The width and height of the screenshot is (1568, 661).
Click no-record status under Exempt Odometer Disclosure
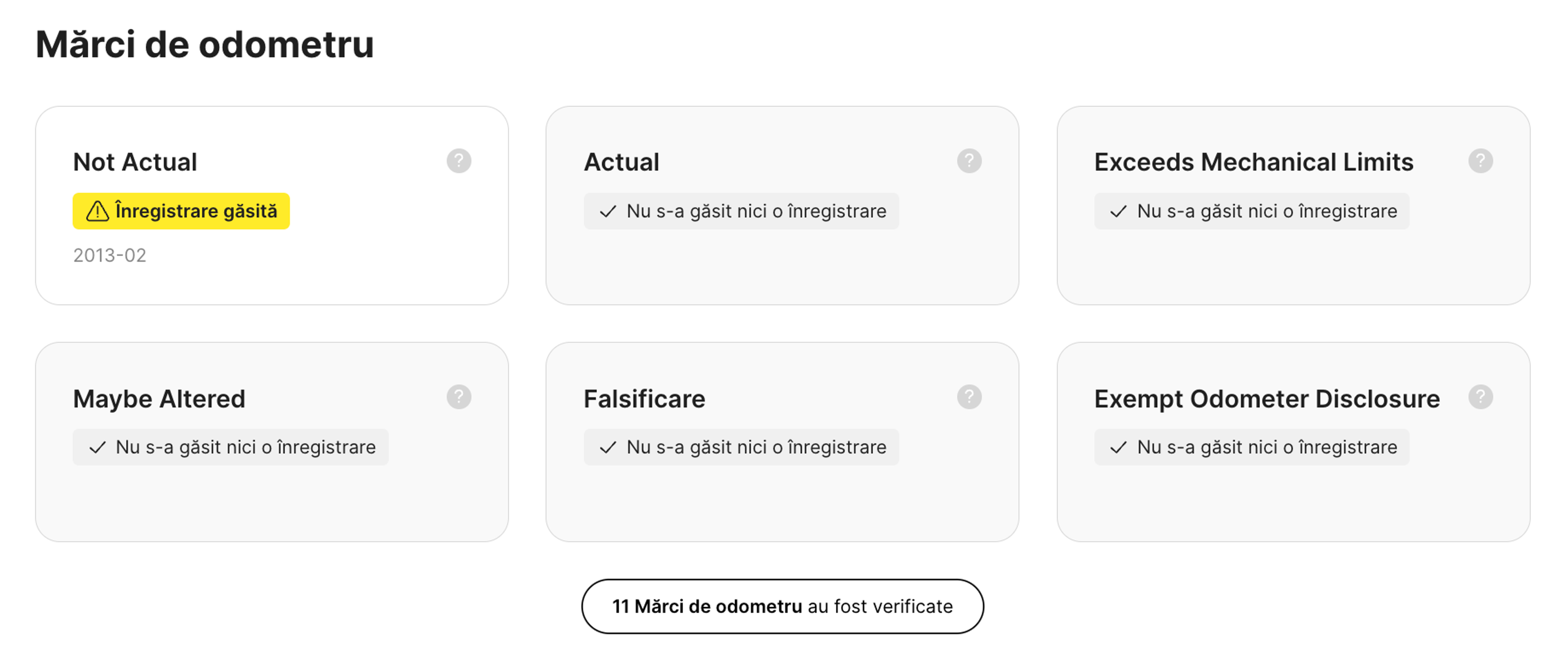[x=1252, y=447]
